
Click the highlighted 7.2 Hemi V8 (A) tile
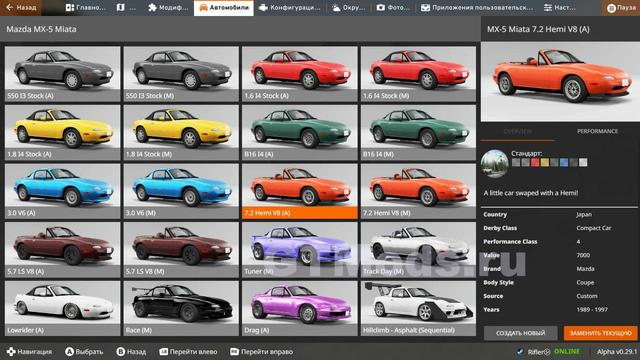point(300,191)
